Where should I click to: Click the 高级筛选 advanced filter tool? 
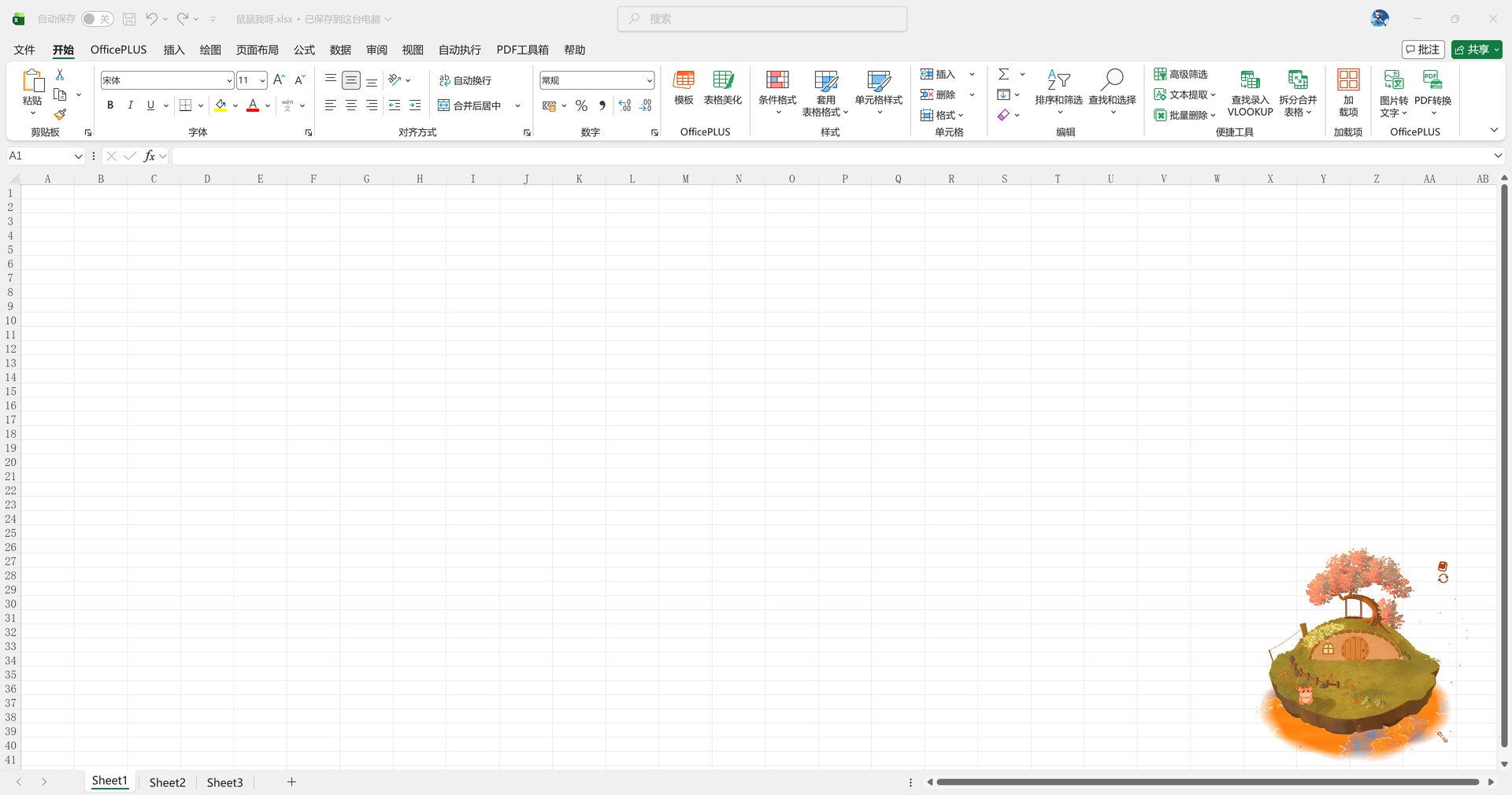point(1180,74)
